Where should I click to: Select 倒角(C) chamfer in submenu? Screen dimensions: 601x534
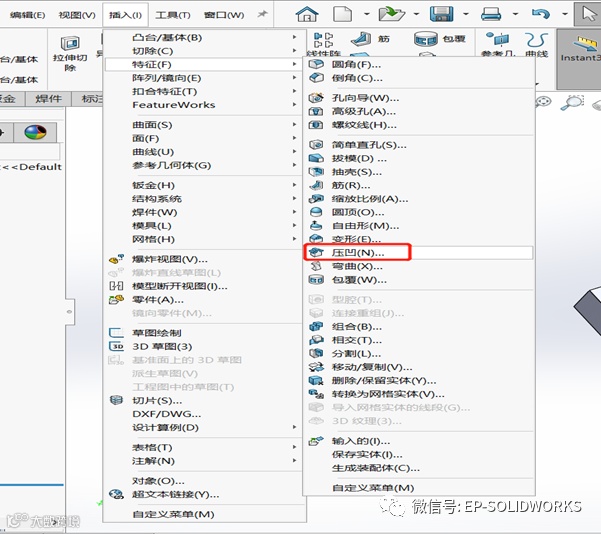coord(419,78)
